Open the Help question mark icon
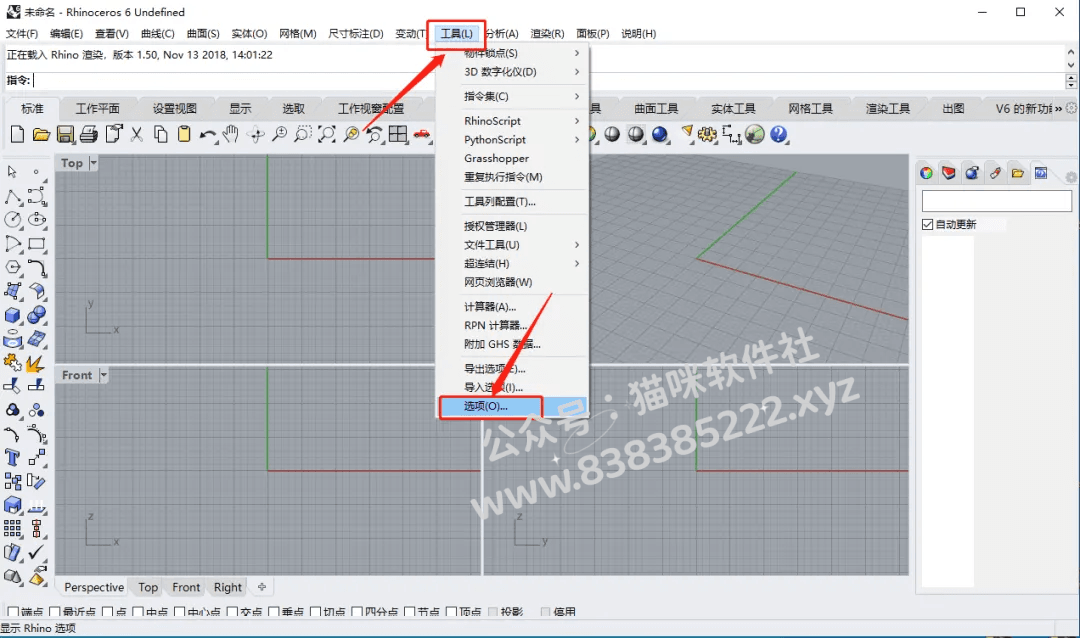This screenshot has width=1080, height=638. coord(778,134)
